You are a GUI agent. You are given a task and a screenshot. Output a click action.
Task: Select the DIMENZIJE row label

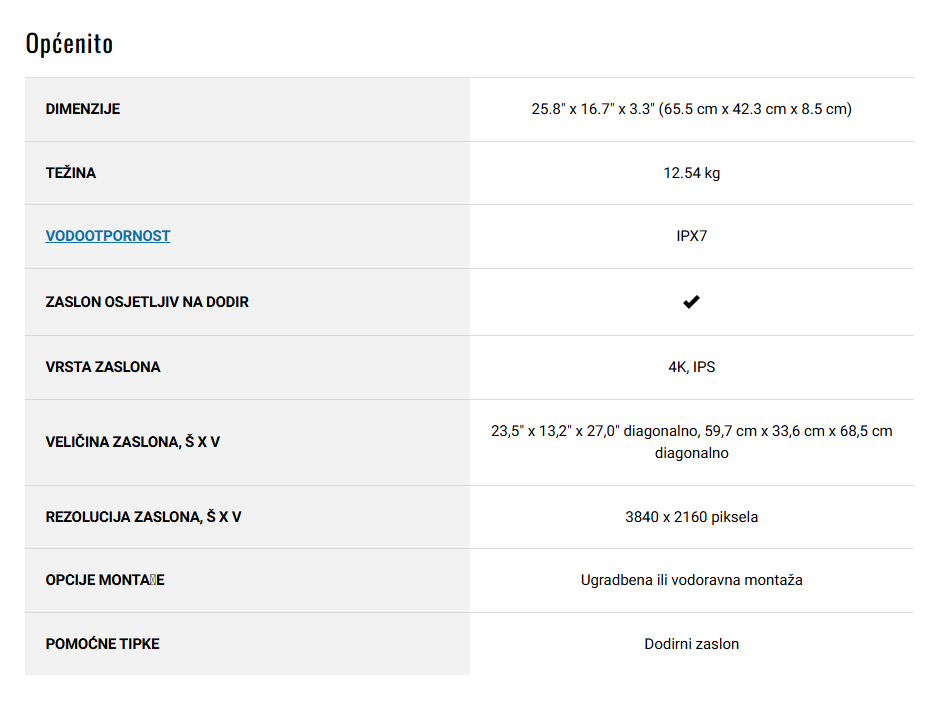[83, 109]
